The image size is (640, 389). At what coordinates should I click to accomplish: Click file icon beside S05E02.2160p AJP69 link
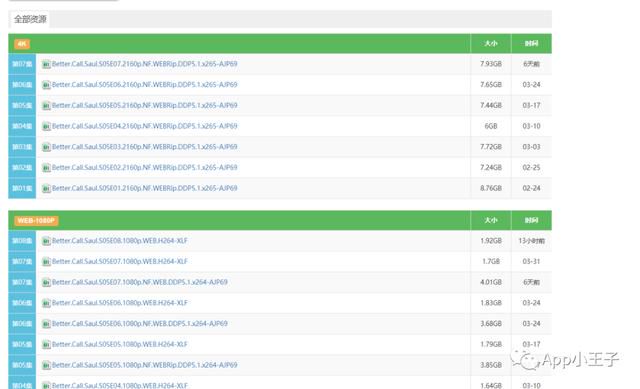click(46, 168)
